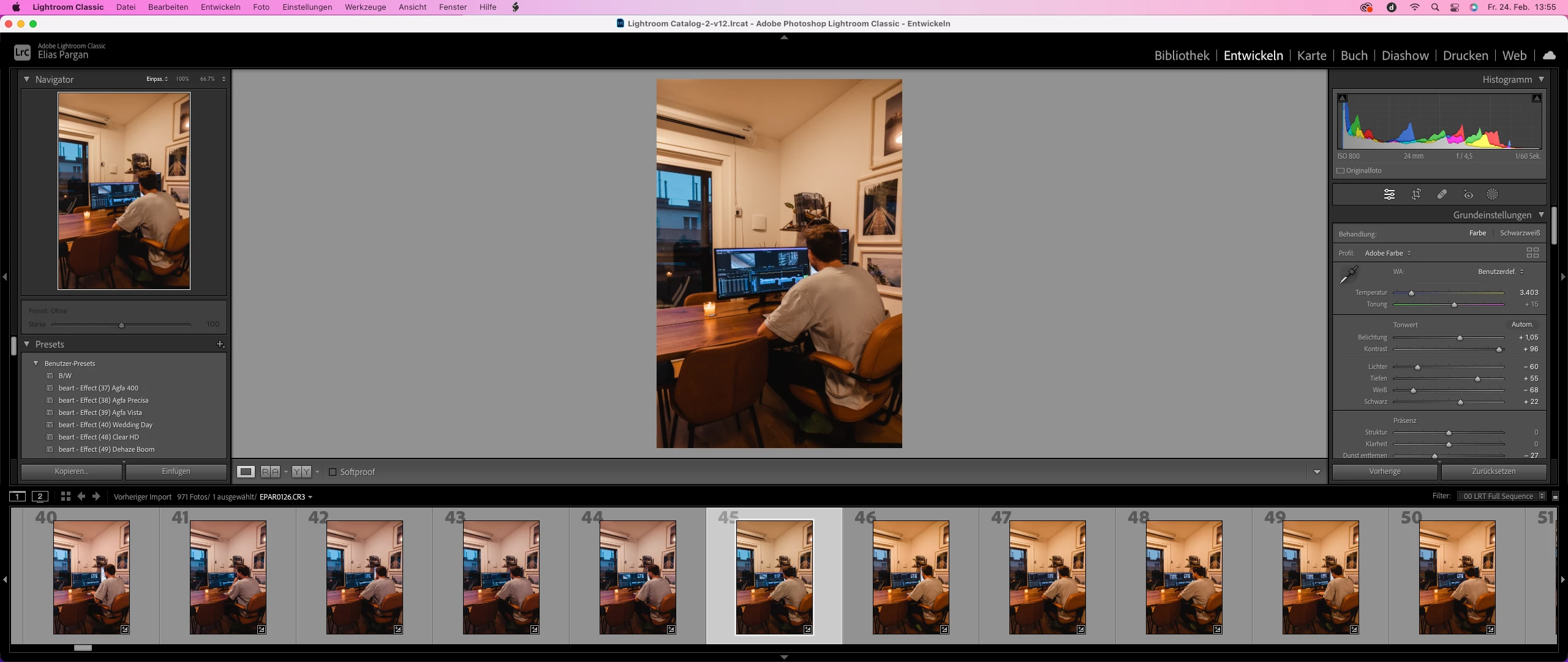Open the profile browser grid icon

coord(1532,253)
